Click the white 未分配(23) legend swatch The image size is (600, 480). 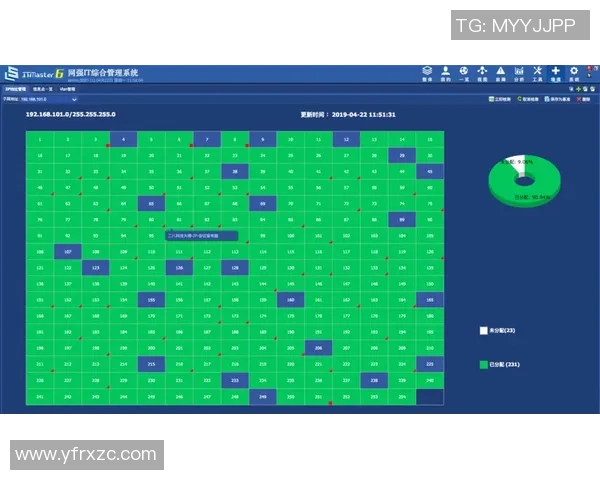tap(483, 329)
